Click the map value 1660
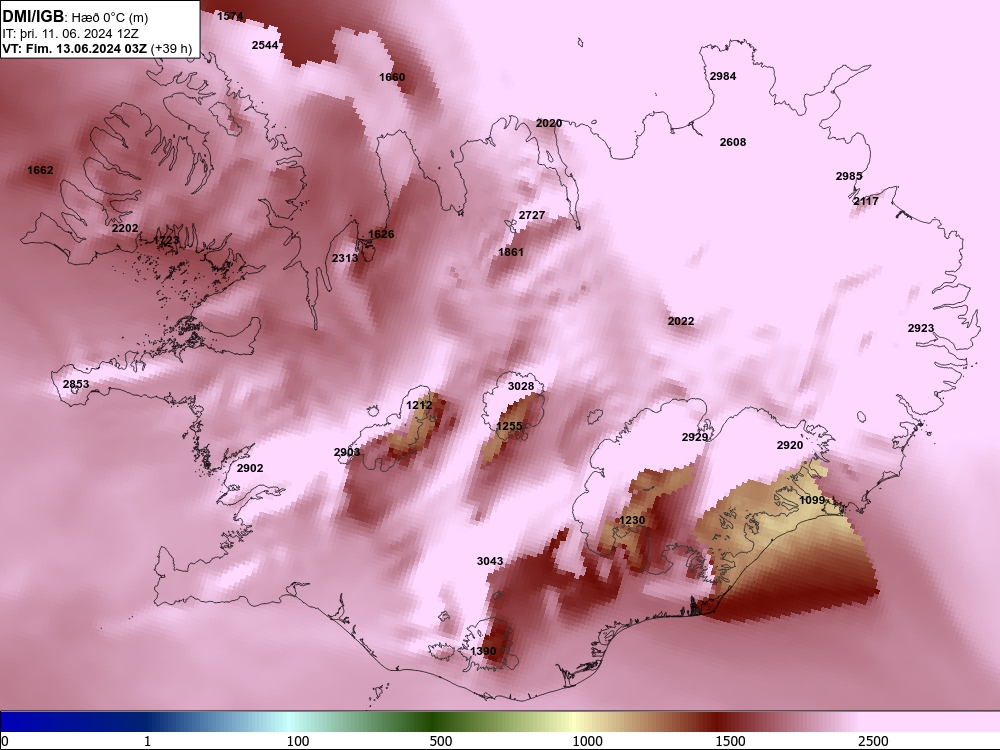This screenshot has height=750, width=1000. pyautogui.click(x=392, y=77)
